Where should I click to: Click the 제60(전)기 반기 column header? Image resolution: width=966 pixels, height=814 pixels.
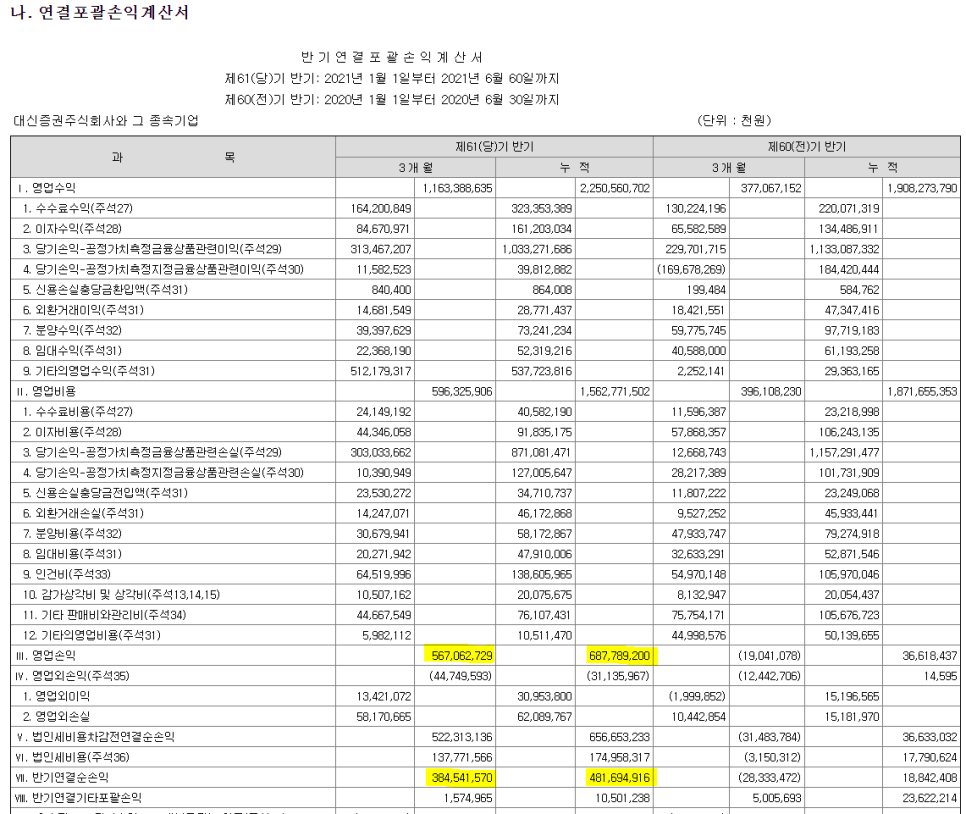pos(810,147)
